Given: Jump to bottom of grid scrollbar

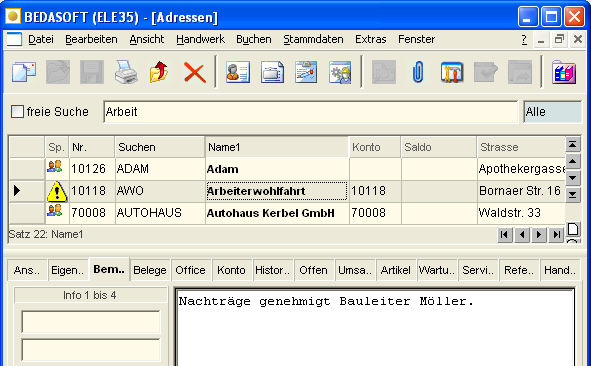Looking at the screenshot, I should [573, 194].
